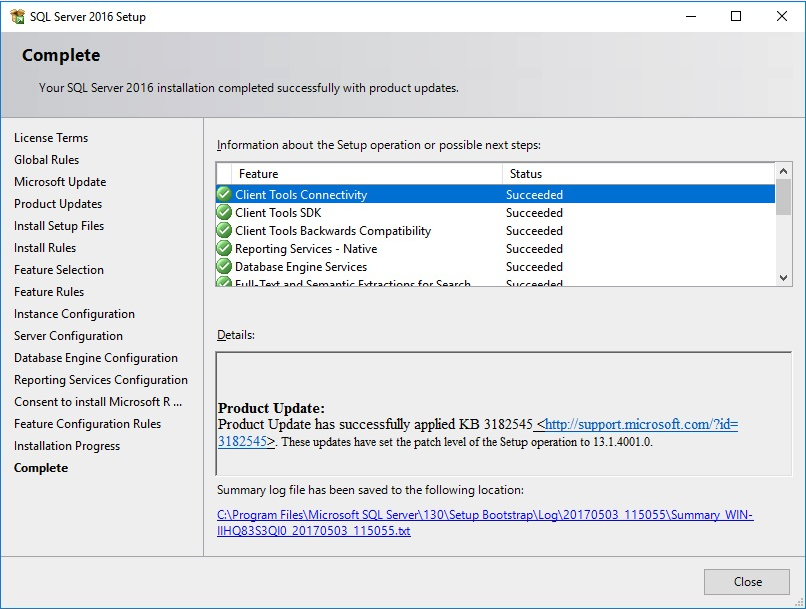The height and width of the screenshot is (609, 806).
Task: Click green check icon beside Client Tools SDK
Action: 224,212
